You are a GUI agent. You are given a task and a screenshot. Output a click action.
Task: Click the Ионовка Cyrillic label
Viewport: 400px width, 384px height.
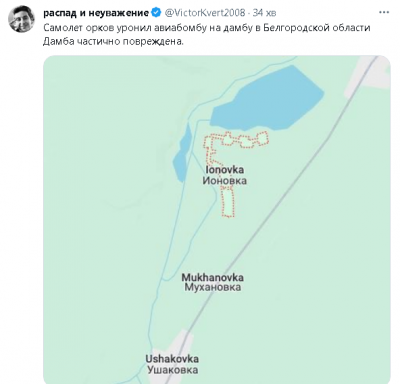click(225, 181)
